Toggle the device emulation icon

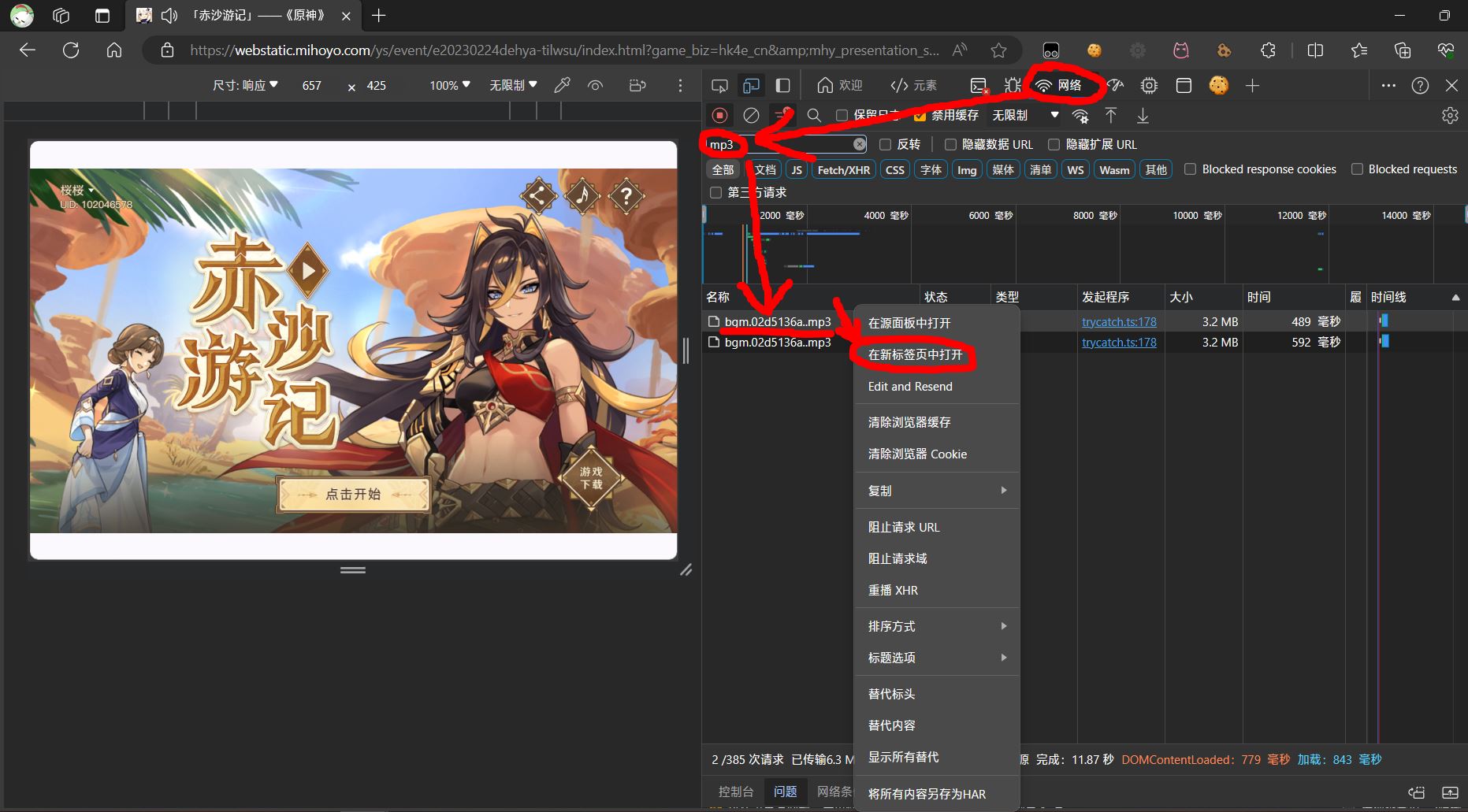click(751, 85)
